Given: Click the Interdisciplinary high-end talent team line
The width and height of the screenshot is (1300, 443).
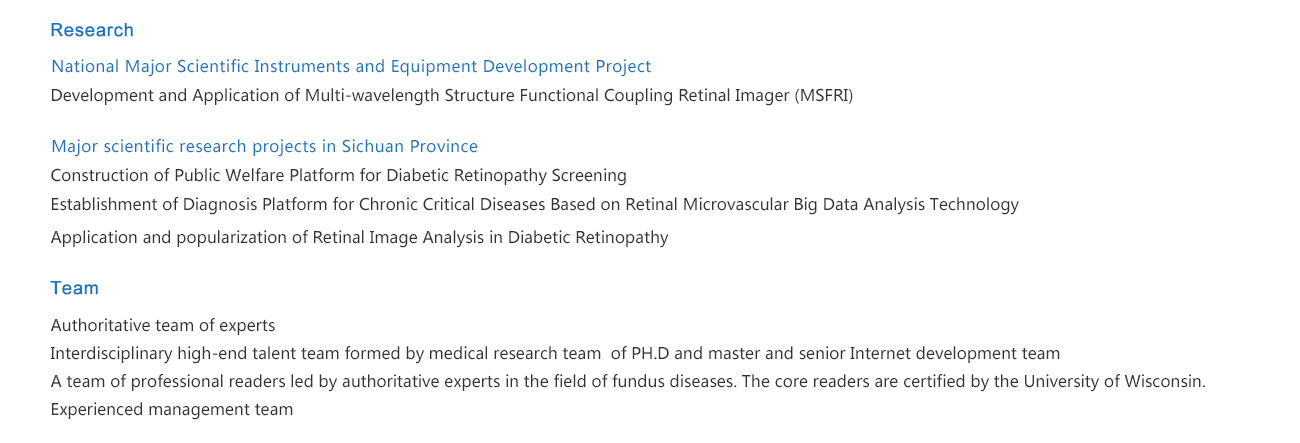Looking at the screenshot, I should [x=556, y=354].
